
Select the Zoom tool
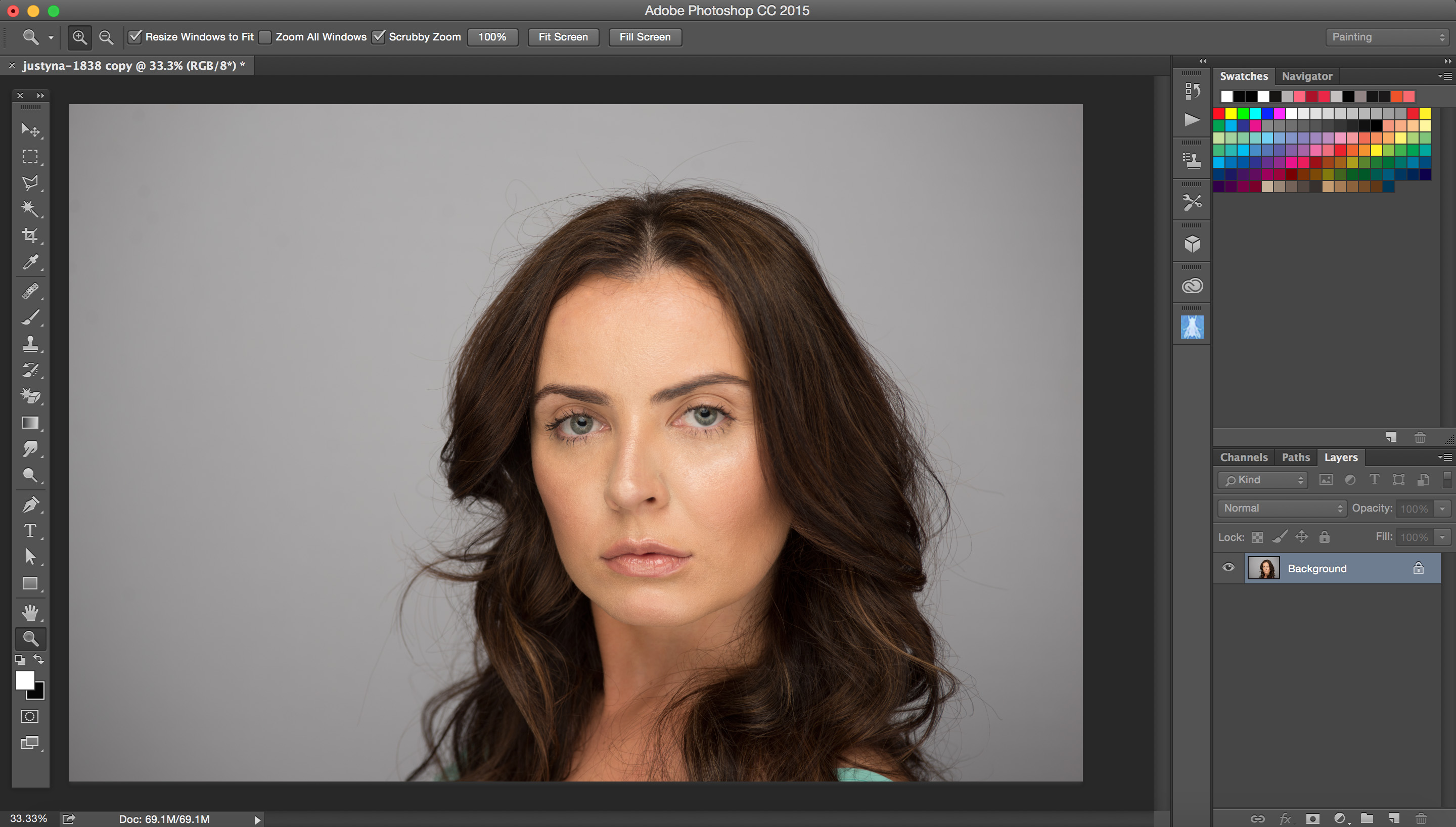tap(29, 637)
